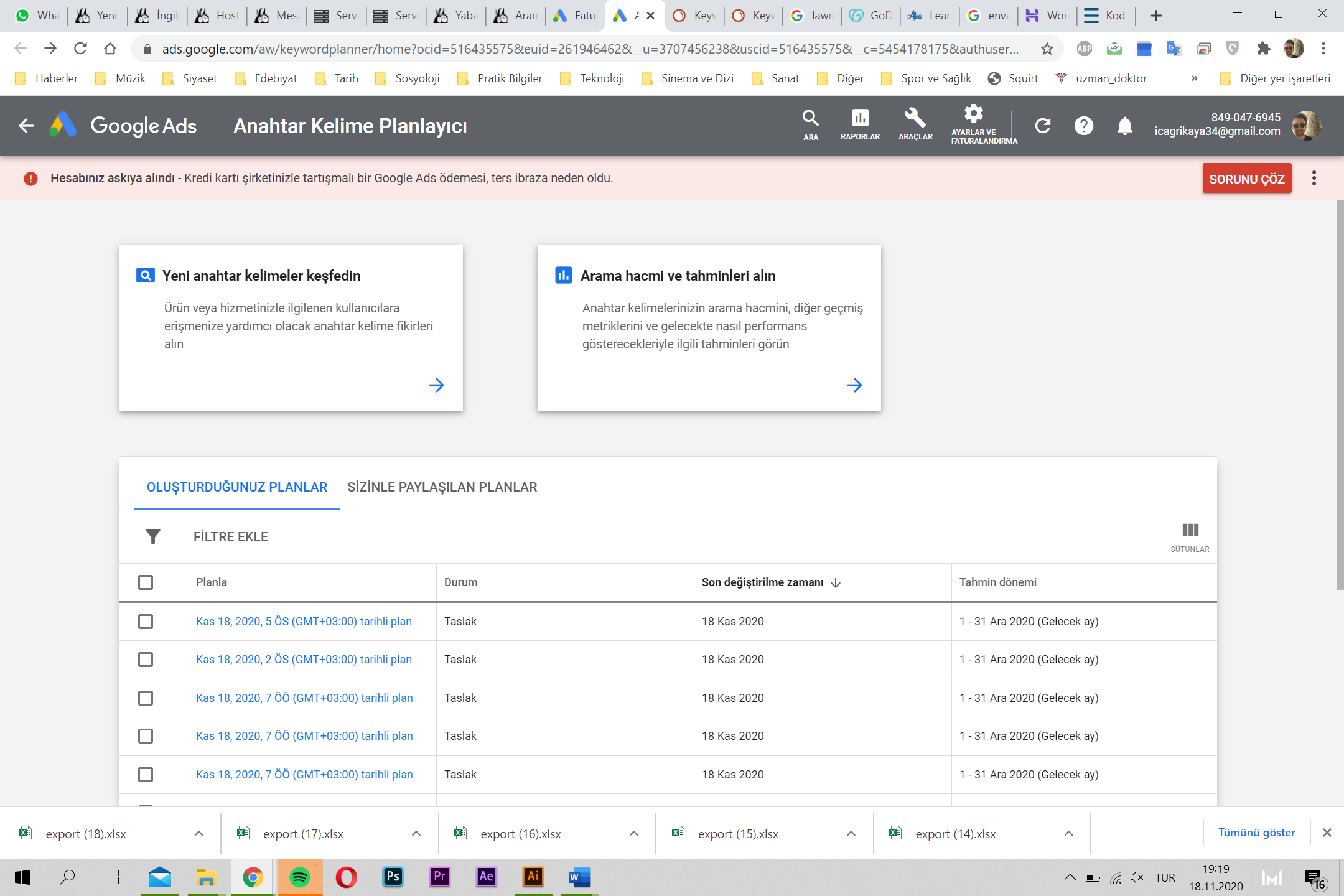This screenshot has width=1344, height=896.
Task: Expand export (15).xlsx download options
Action: tap(851, 833)
